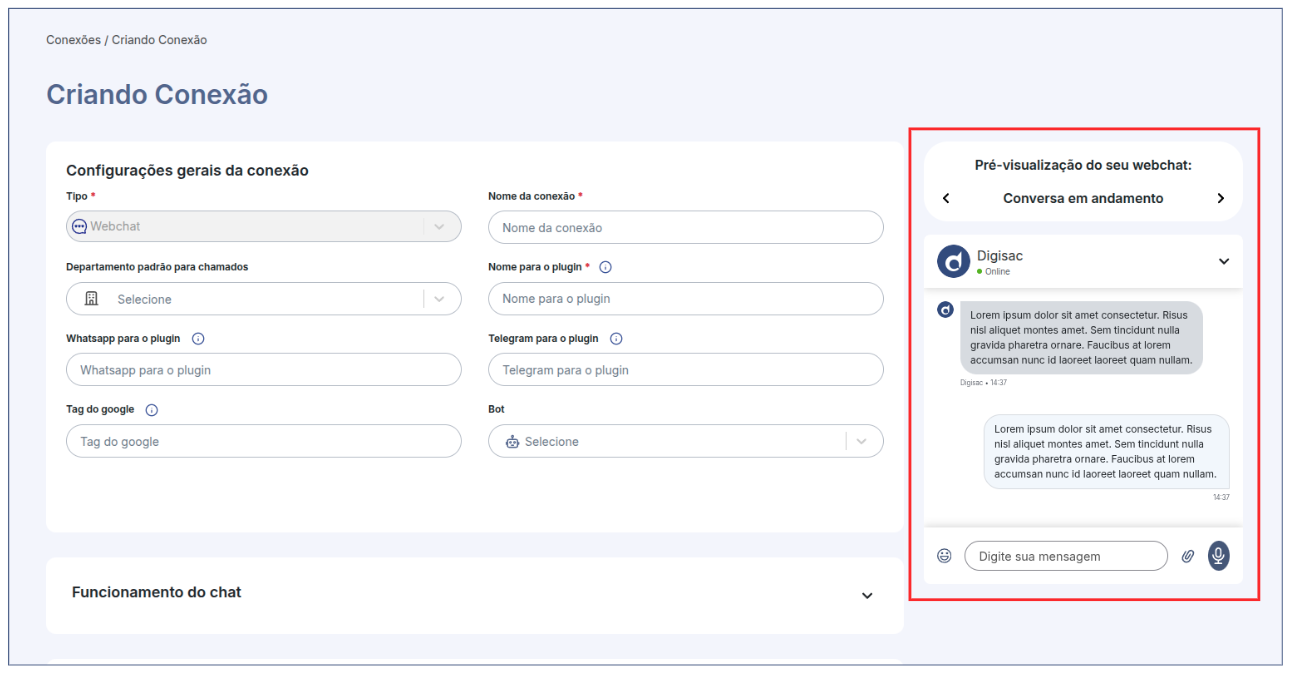1291x673 pixels.
Task: Click the Nome da conexão input field
Action: [685, 228]
